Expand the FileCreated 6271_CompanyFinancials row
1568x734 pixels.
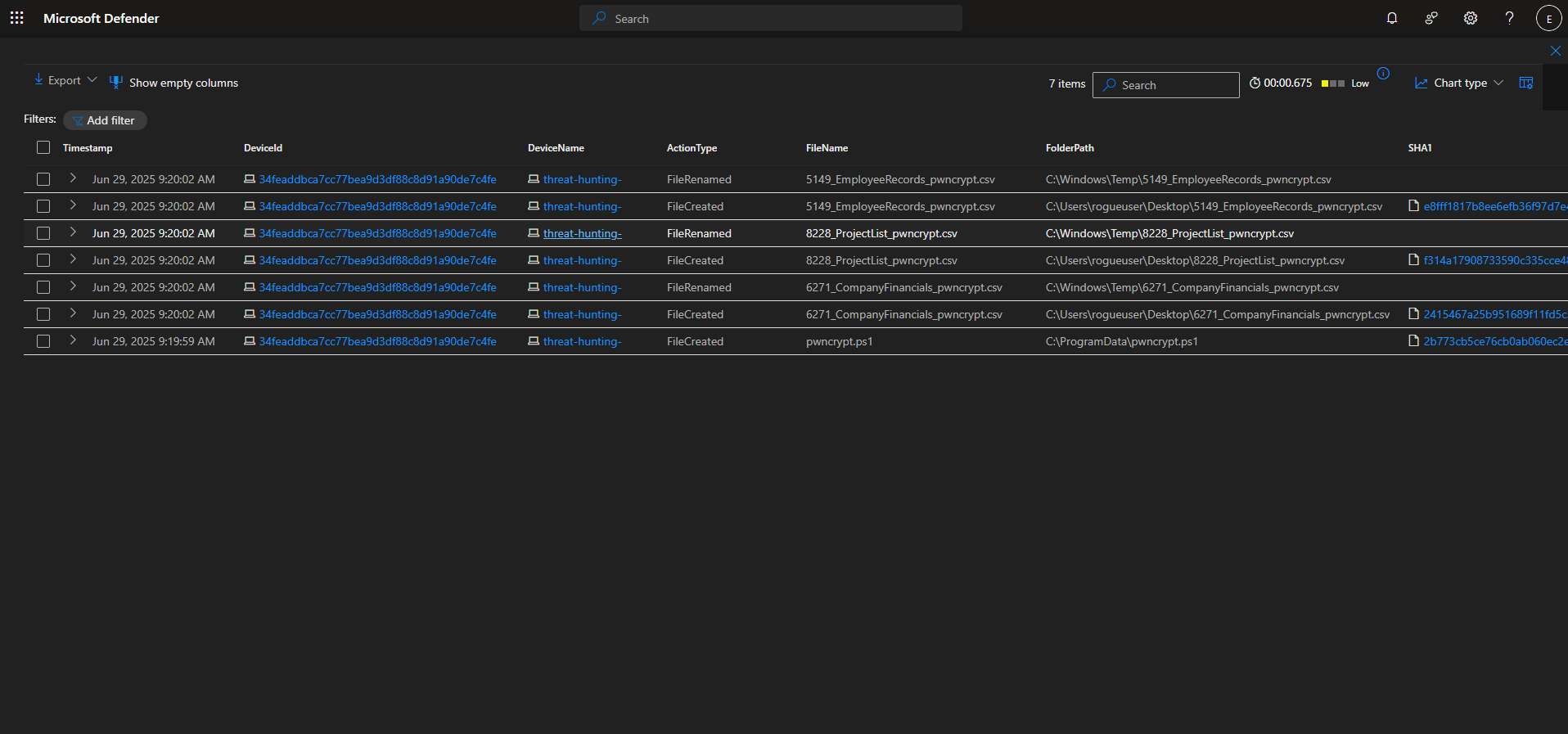pos(73,313)
